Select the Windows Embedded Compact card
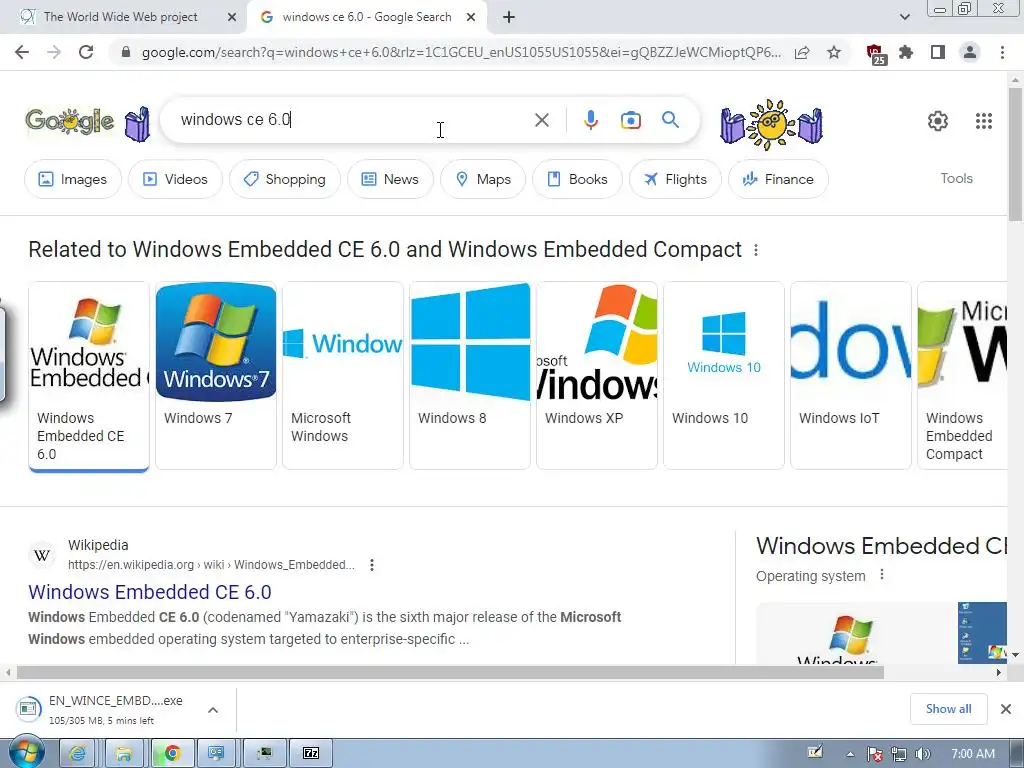 (x=962, y=376)
